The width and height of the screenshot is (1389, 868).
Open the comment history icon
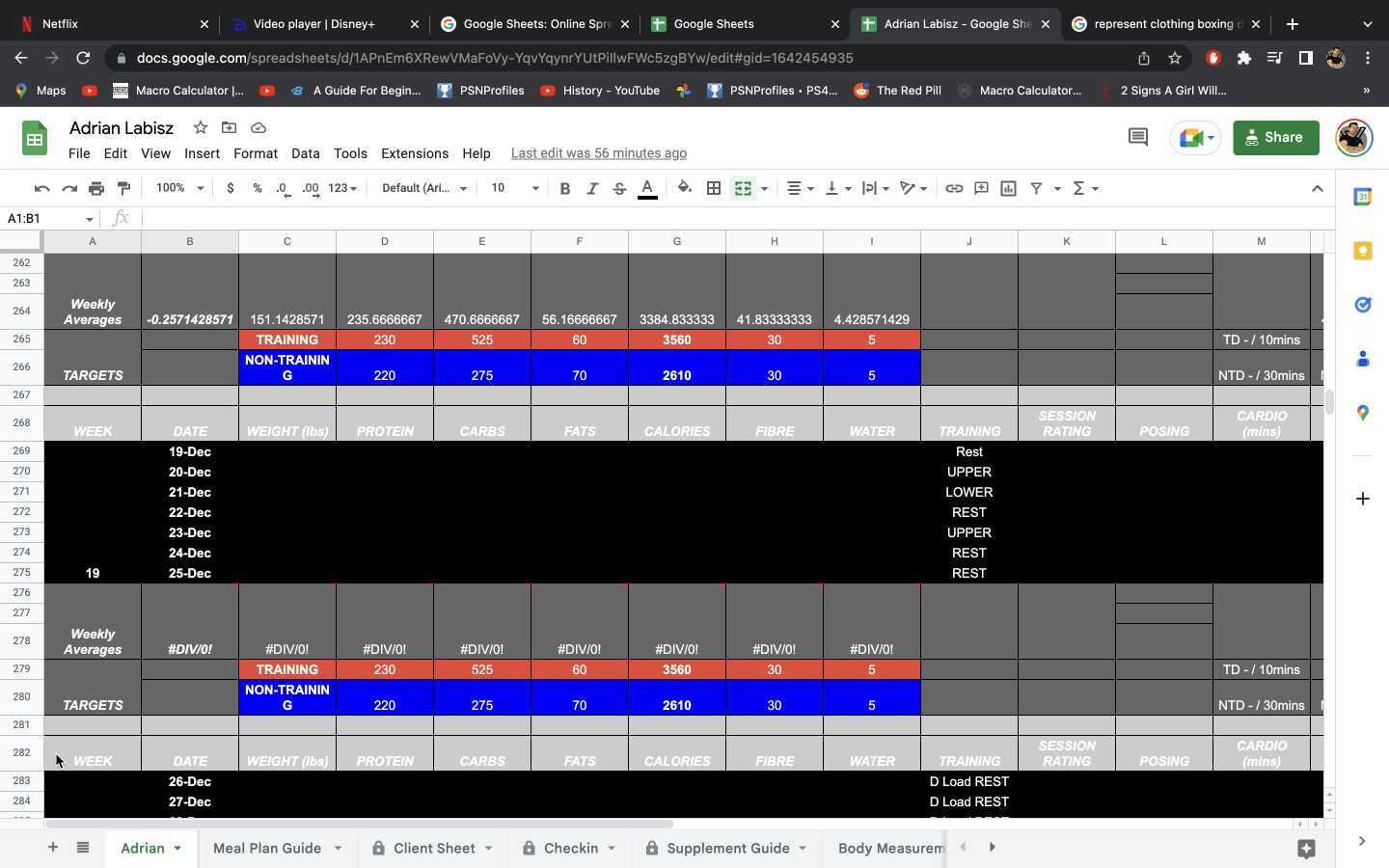(x=1137, y=138)
